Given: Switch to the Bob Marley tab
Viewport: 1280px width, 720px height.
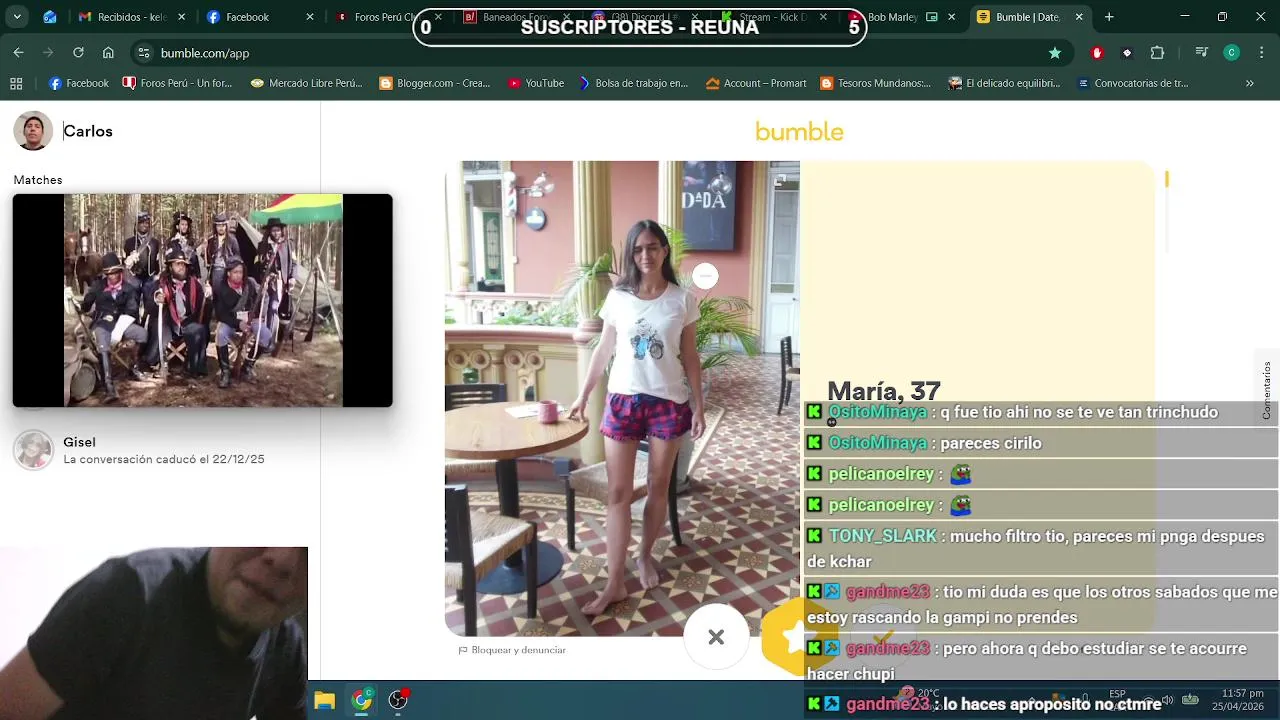Looking at the screenshot, I should (x=905, y=17).
